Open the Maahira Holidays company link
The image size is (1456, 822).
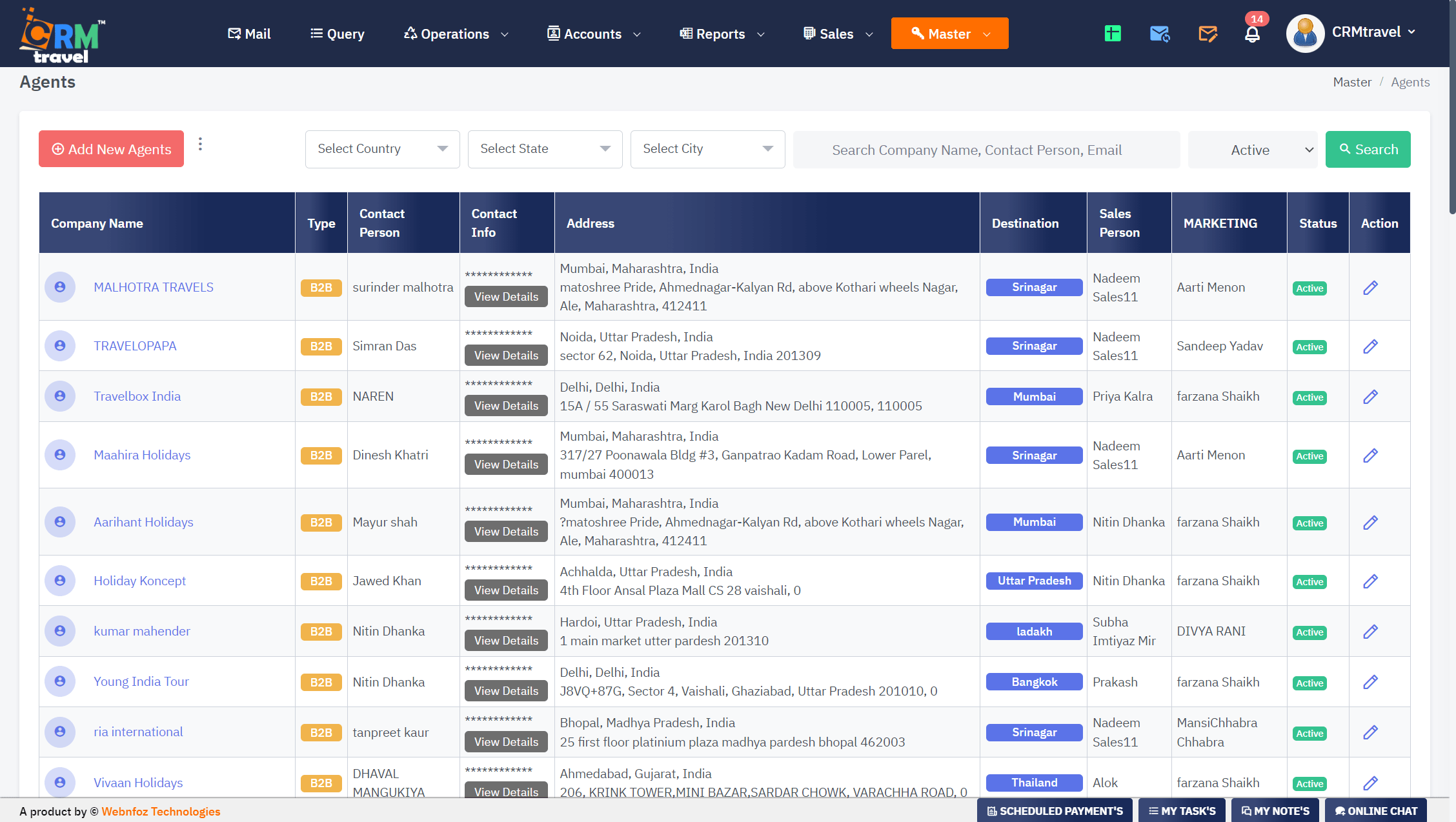[141, 455]
